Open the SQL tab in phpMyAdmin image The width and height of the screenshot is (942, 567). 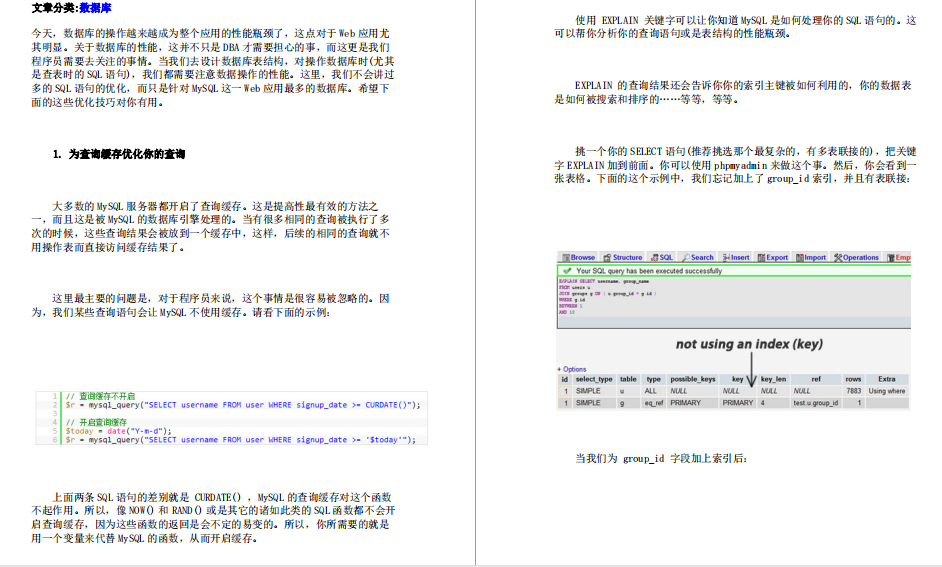(662, 257)
